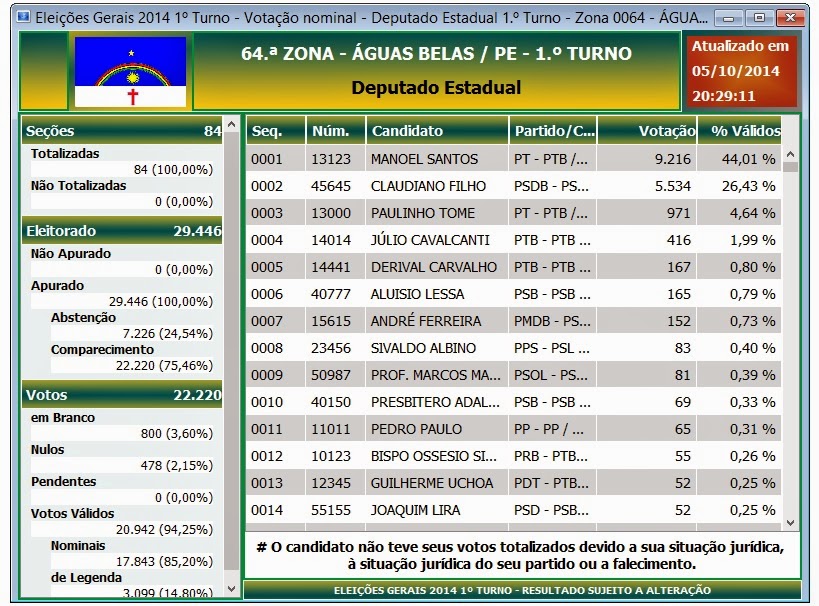Sort by the % Válidos column header
Screen dimensions: 819x606
pyautogui.click(x=740, y=131)
